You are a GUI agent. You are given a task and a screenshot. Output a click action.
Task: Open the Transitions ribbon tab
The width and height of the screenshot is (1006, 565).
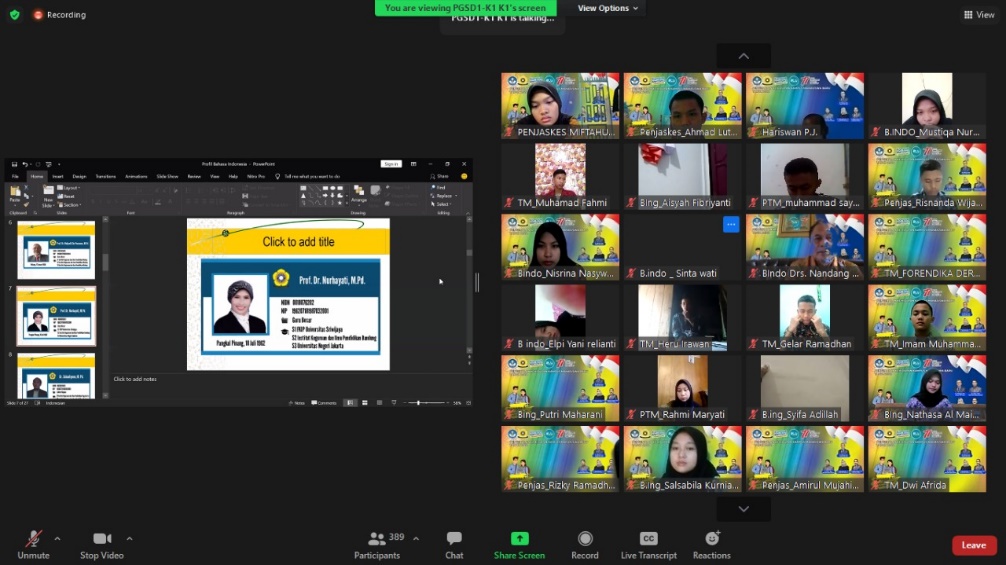(106, 176)
